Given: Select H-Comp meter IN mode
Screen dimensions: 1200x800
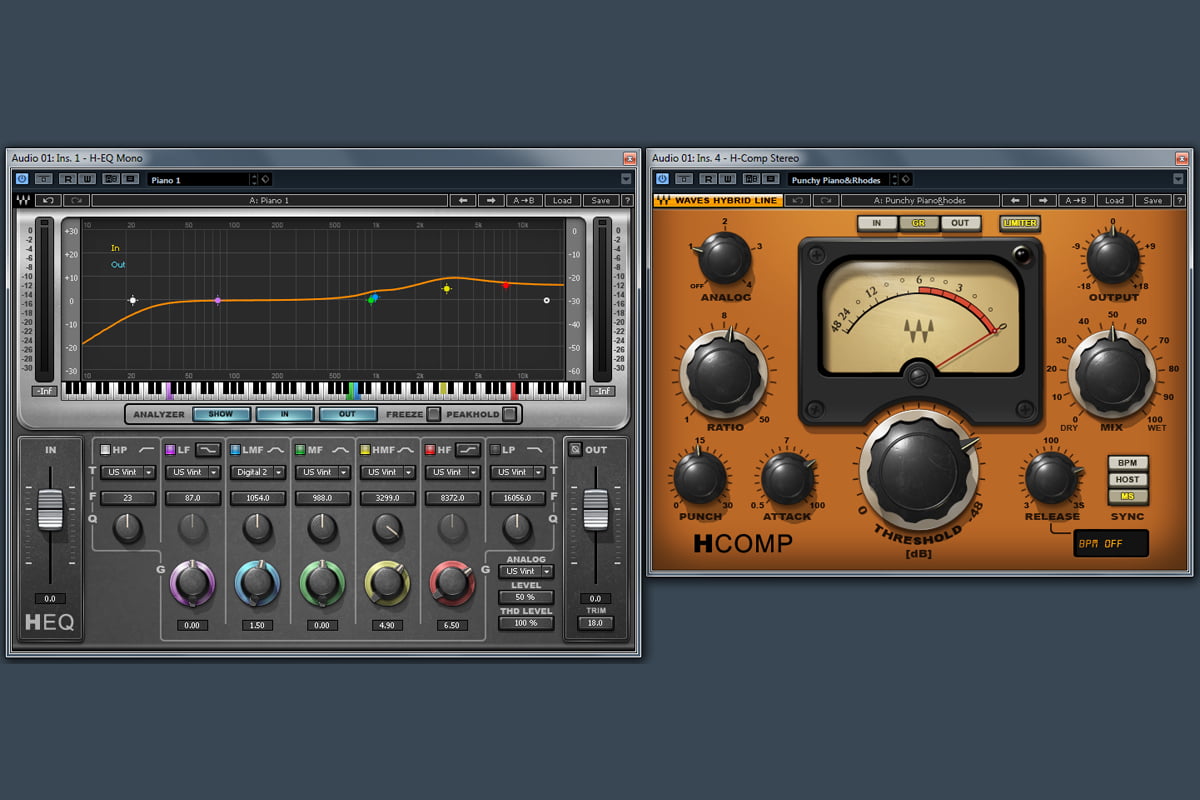Looking at the screenshot, I should tap(877, 223).
